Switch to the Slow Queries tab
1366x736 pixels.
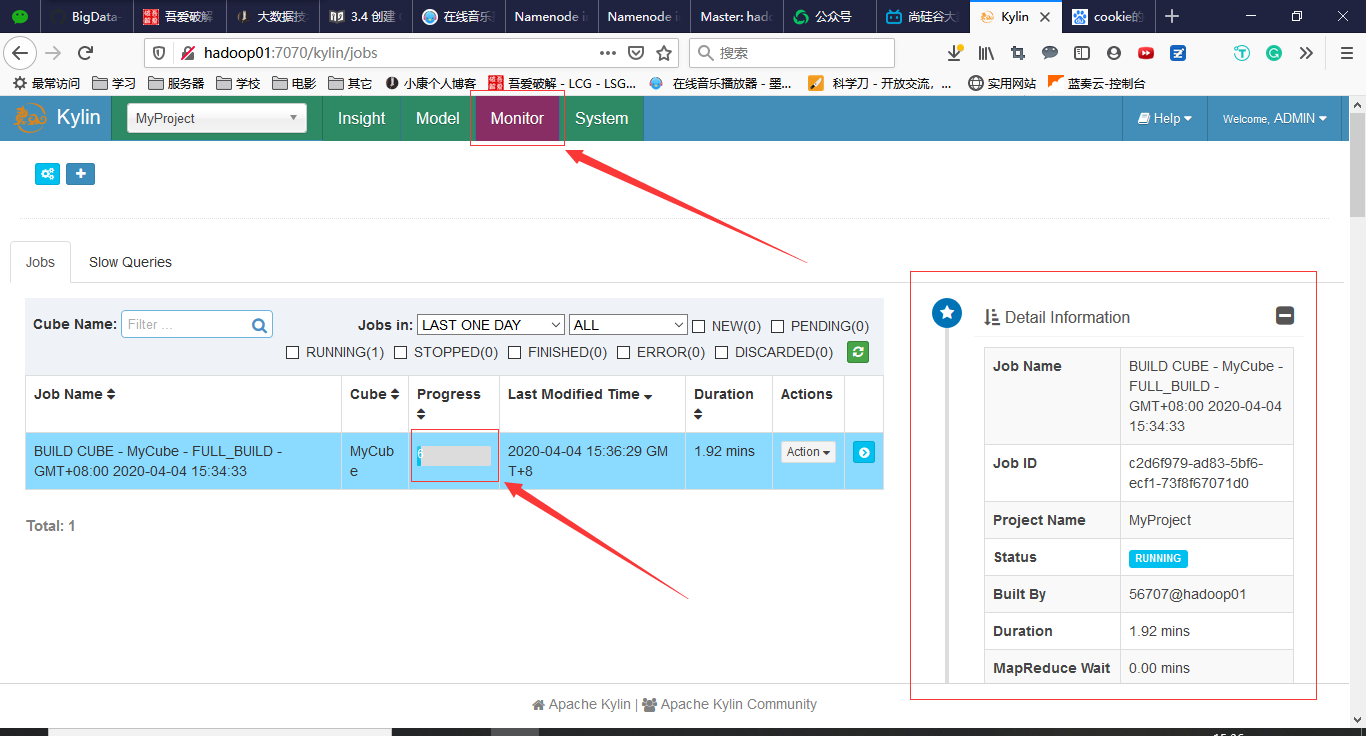(130, 262)
